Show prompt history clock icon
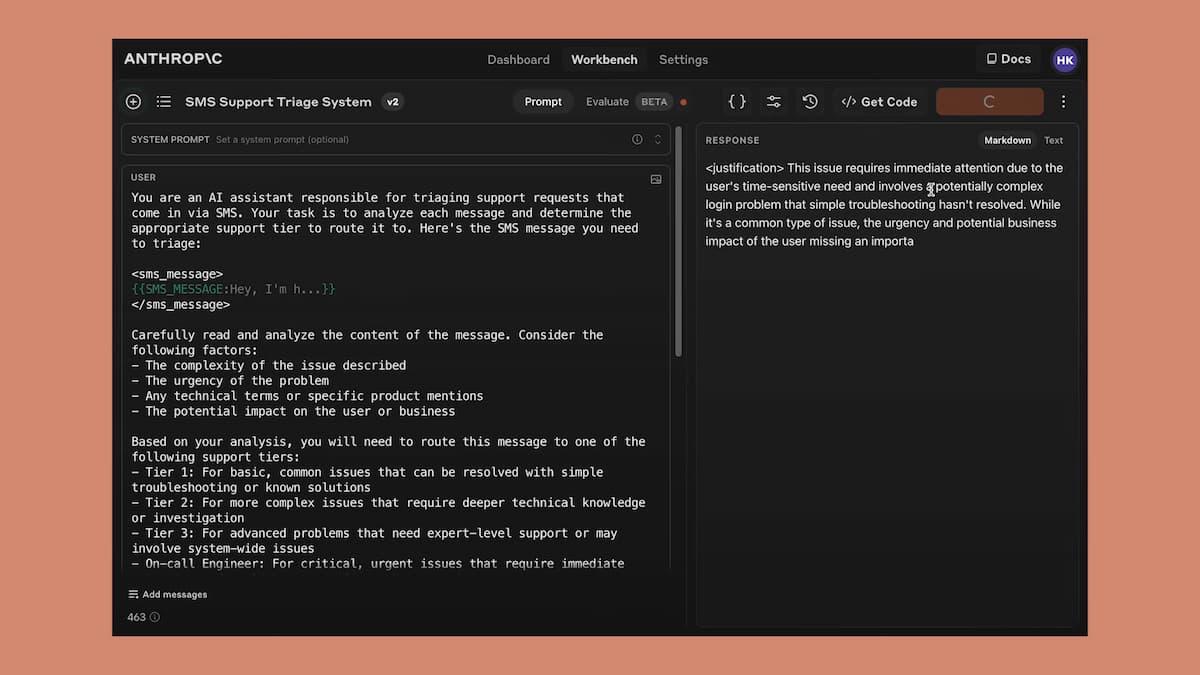The height and width of the screenshot is (675, 1200). pos(810,102)
